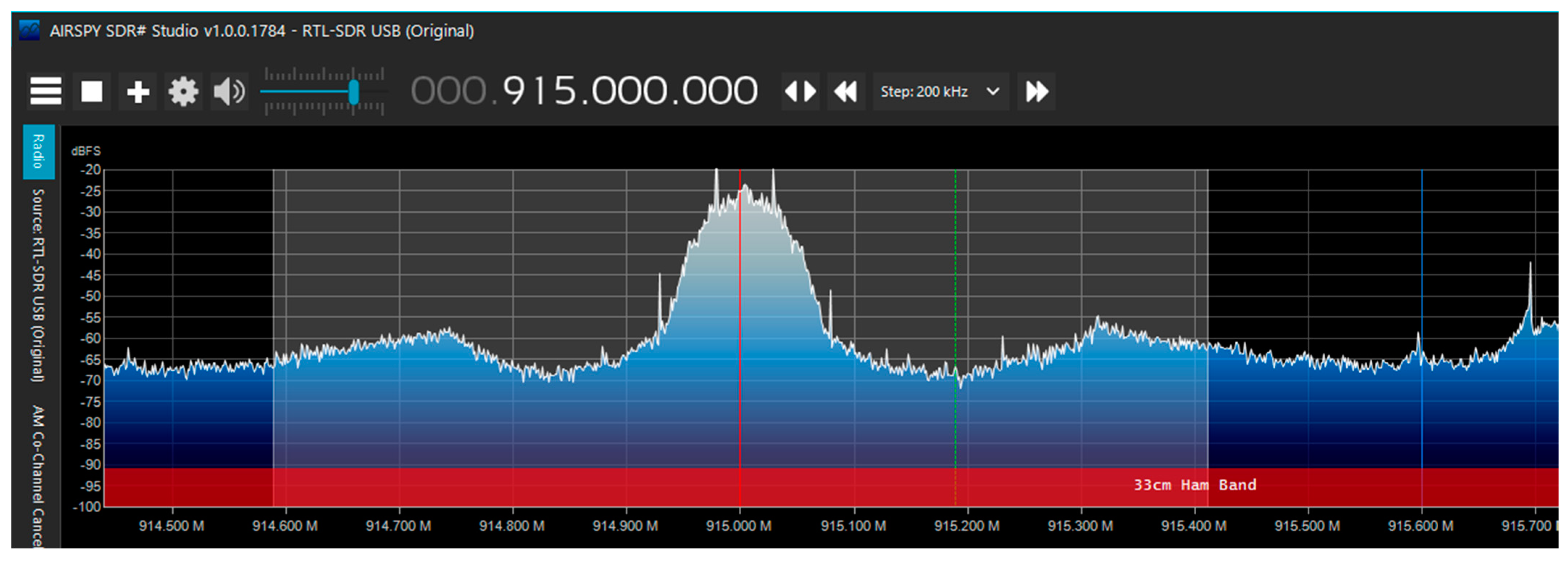Image resolution: width=1568 pixels, height=563 pixels.
Task: Step frequency down with rewind arrows
Action: click(846, 91)
